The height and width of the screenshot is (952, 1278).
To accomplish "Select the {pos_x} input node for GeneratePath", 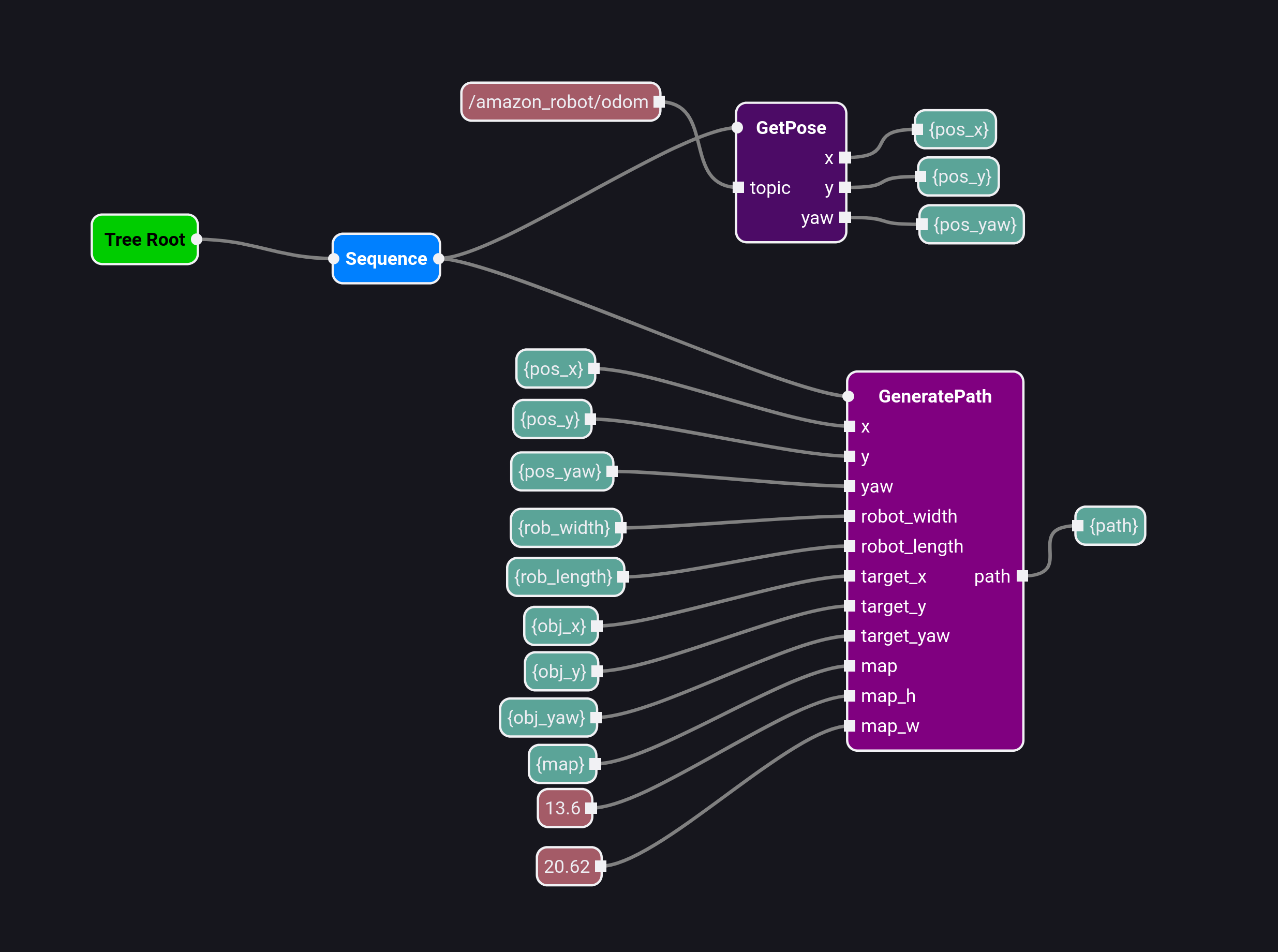I will [556, 368].
